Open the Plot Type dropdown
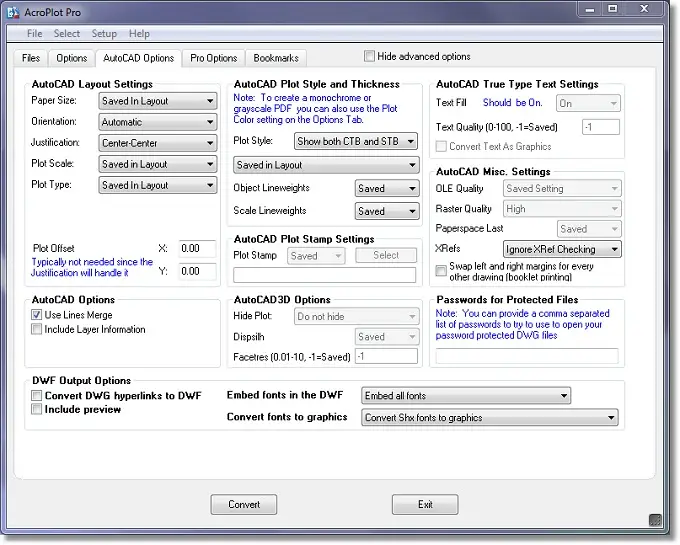This screenshot has width=680, height=545. click(x=158, y=185)
